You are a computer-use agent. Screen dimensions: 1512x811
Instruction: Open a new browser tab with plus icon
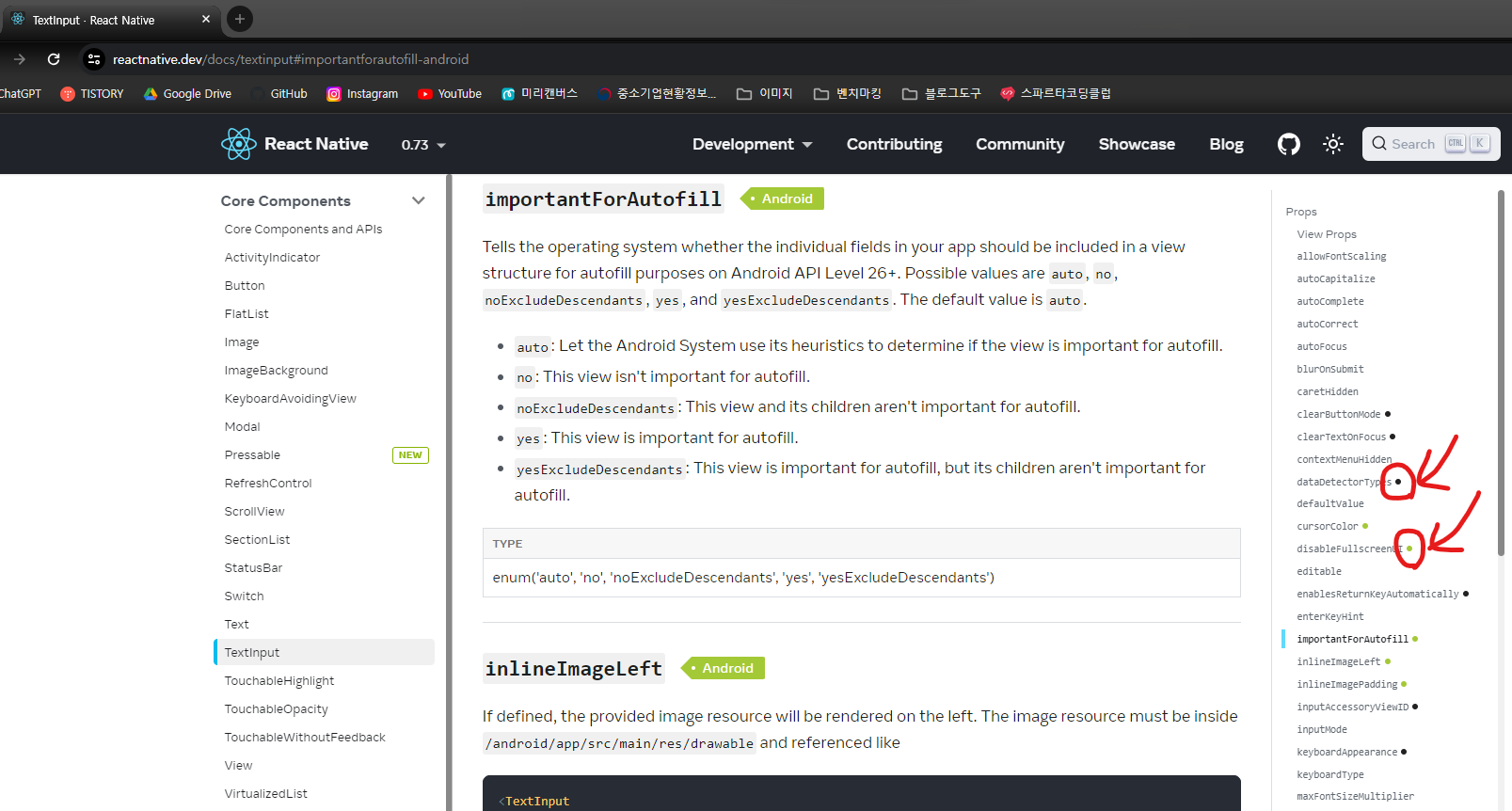click(x=240, y=19)
